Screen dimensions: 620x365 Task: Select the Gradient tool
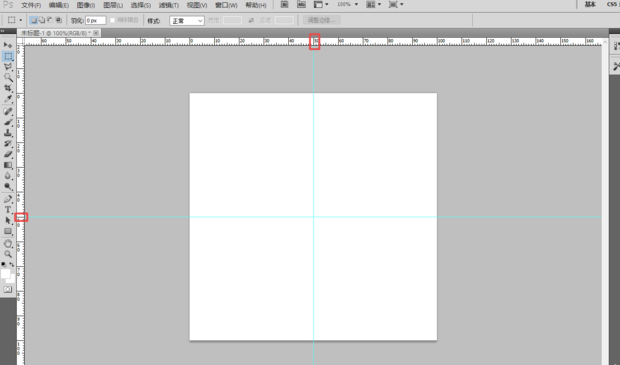[x=8, y=165]
